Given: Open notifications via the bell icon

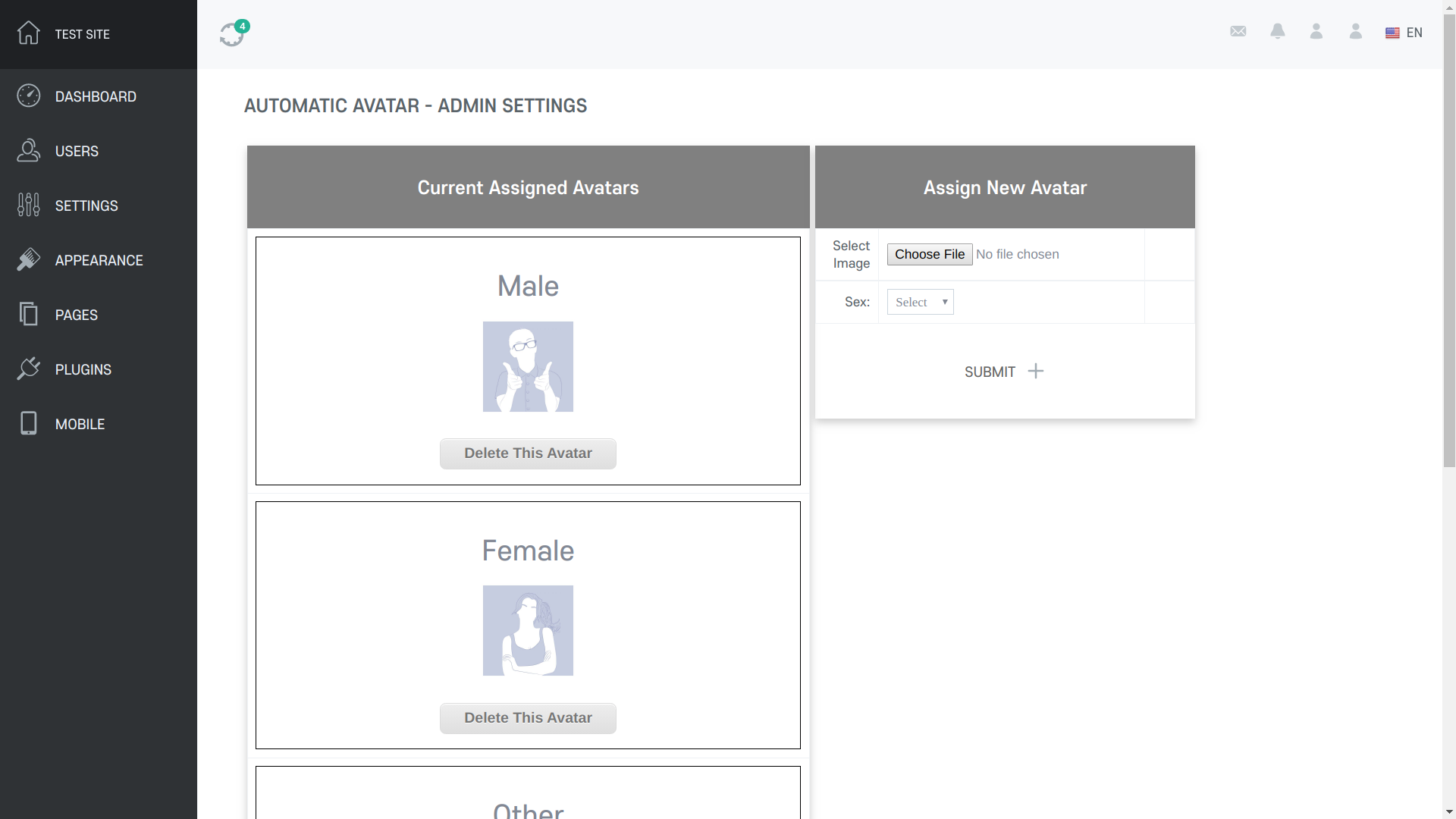Looking at the screenshot, I should (1278, 32).
